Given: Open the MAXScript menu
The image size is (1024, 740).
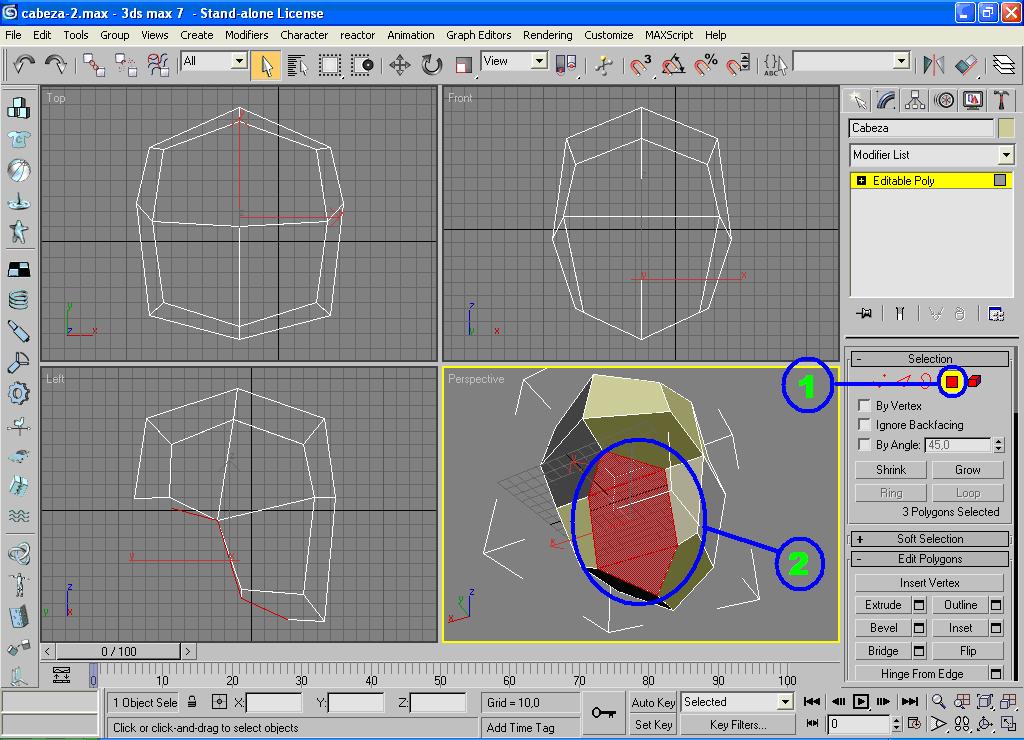Looking at the screenshot, I should coord(669,35).
